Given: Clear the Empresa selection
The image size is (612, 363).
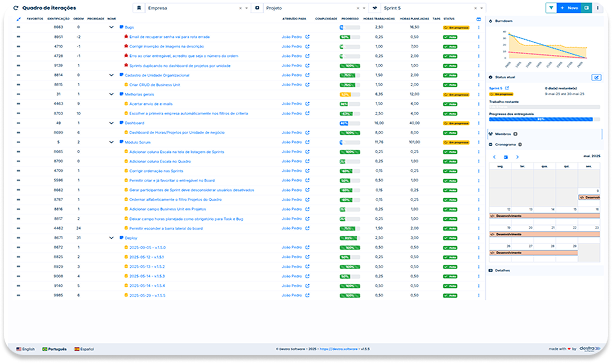Looking at the screenshot, I should 240,8.
